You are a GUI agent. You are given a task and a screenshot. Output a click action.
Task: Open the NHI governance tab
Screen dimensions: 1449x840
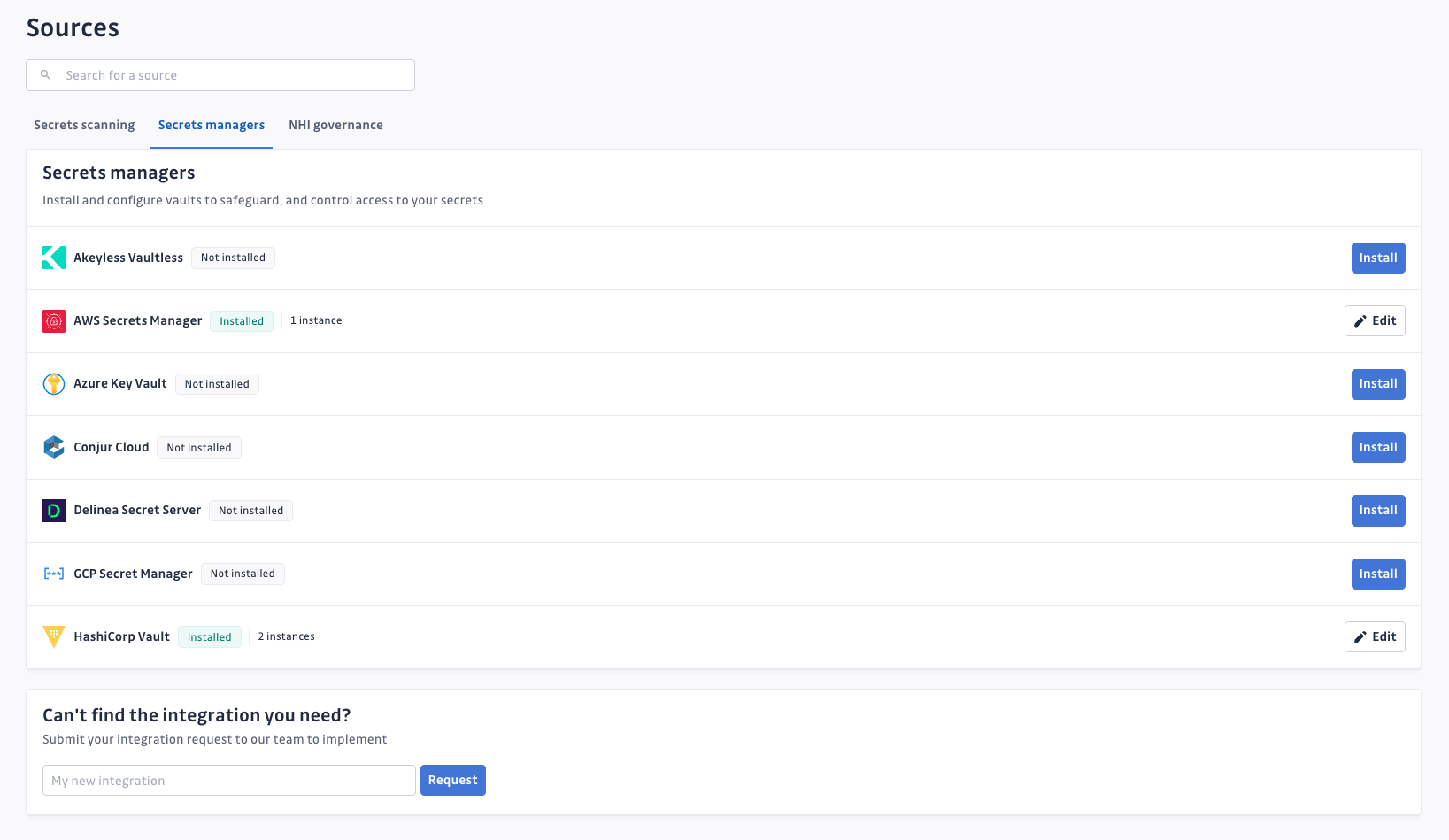pyautogui.click(x=335, y=125)
